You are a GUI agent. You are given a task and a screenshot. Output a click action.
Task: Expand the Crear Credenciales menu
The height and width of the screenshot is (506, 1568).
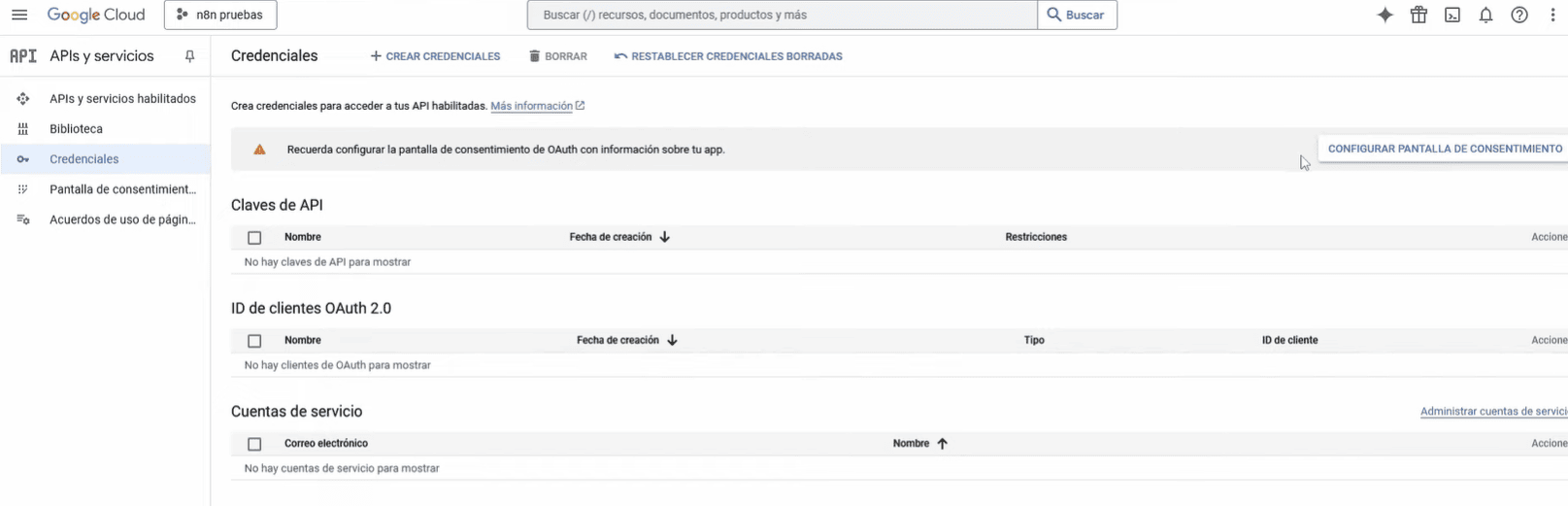pyautogui.click(x=436, y=56)
